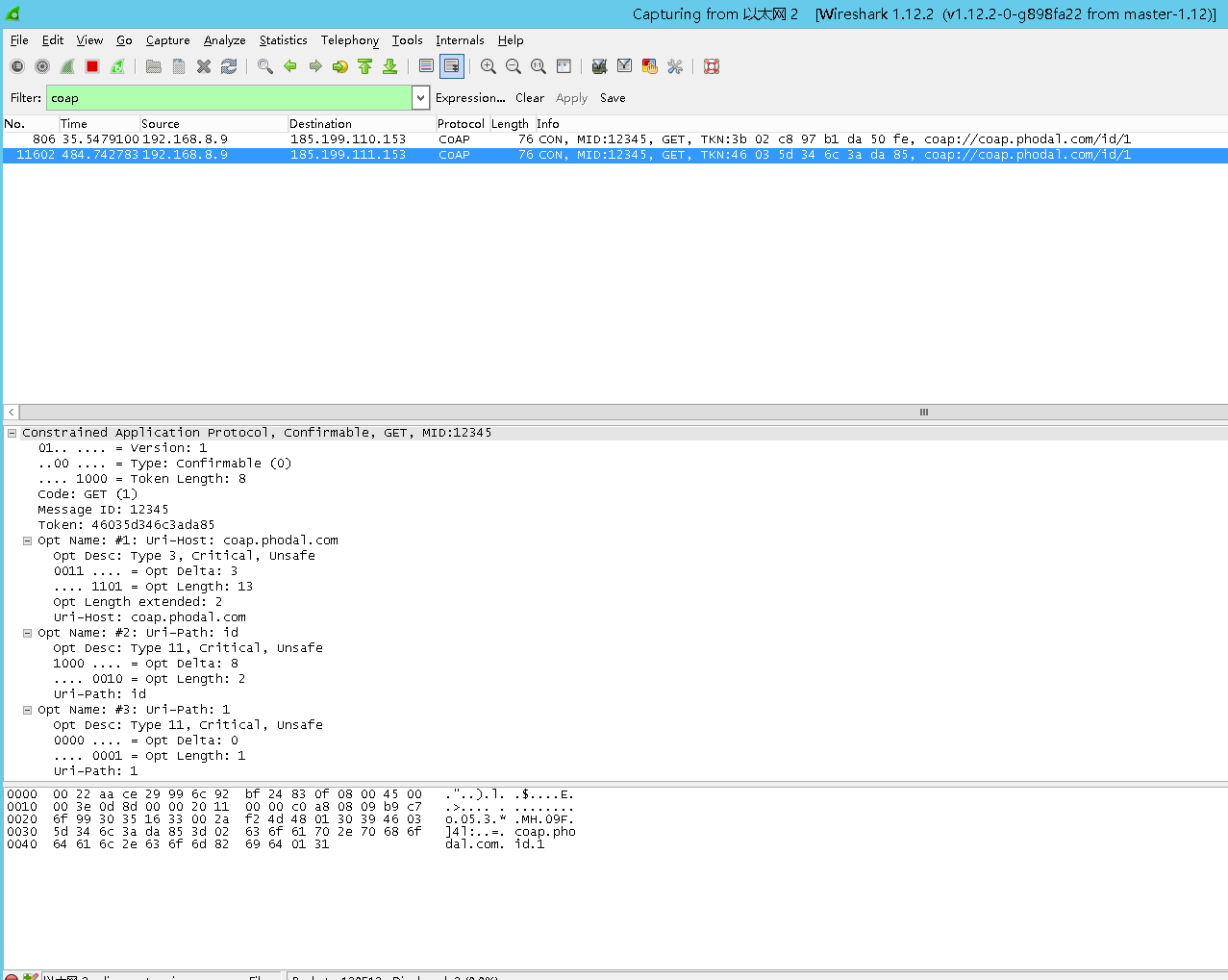Open a capture file icon
1228x980 pixels.
pyautogui.click(x=153, y=66)
